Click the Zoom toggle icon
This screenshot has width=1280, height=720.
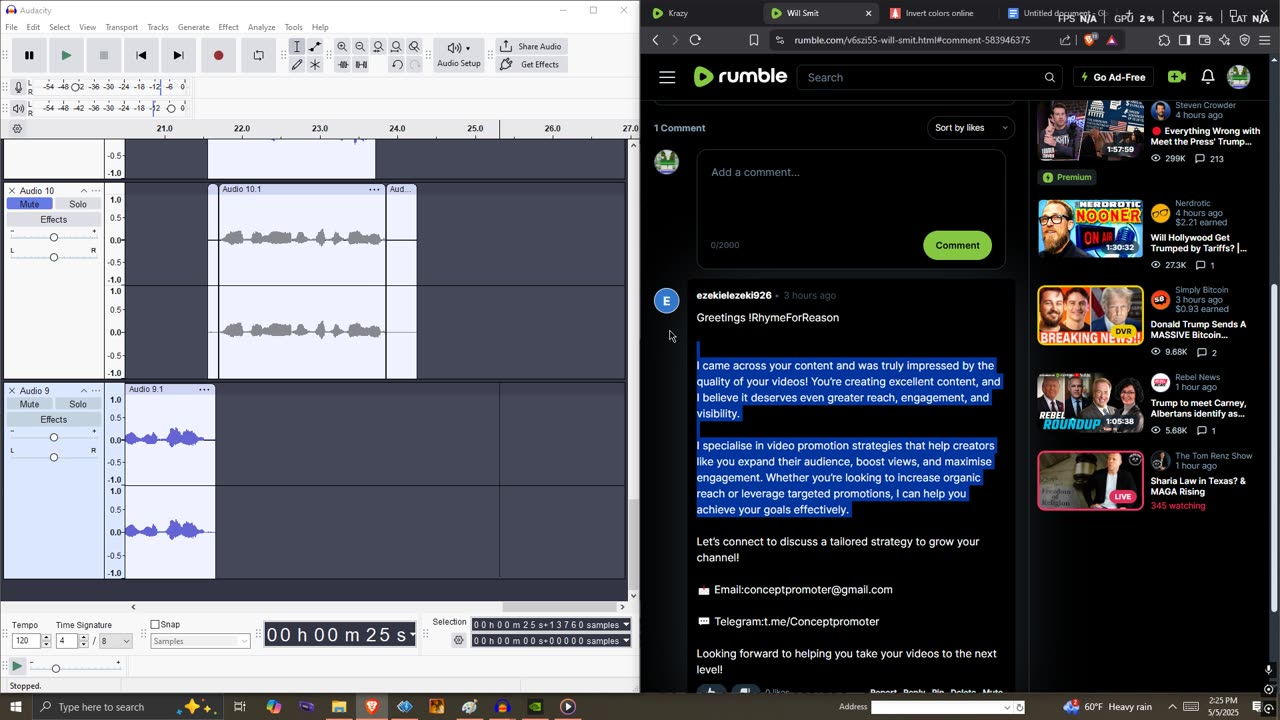414,47
